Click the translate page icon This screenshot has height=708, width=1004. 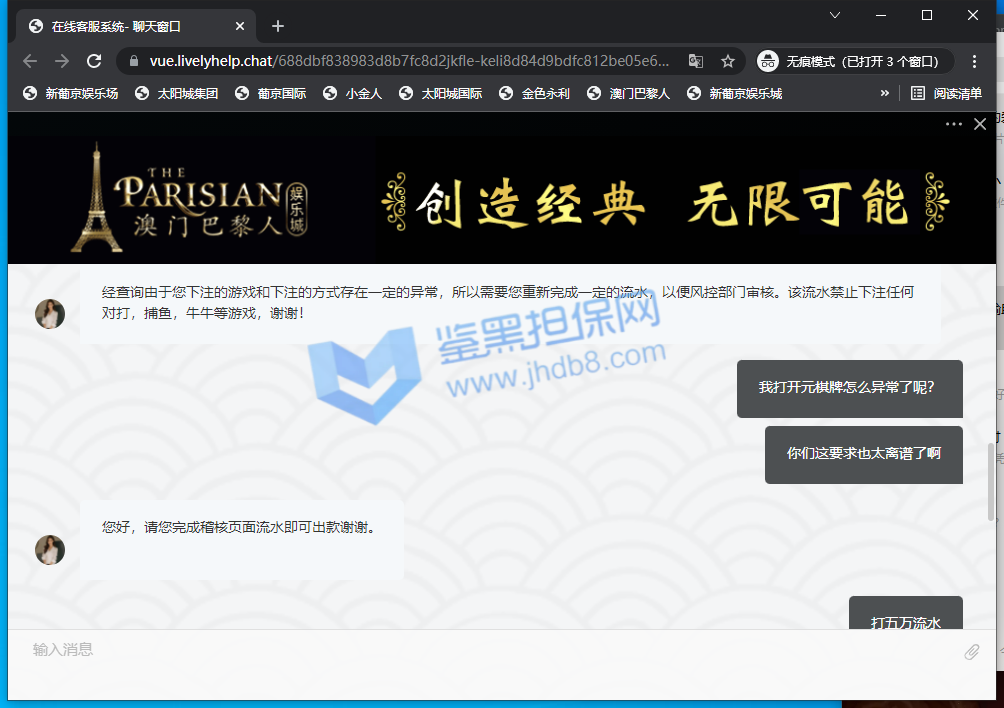pos(696,61)
